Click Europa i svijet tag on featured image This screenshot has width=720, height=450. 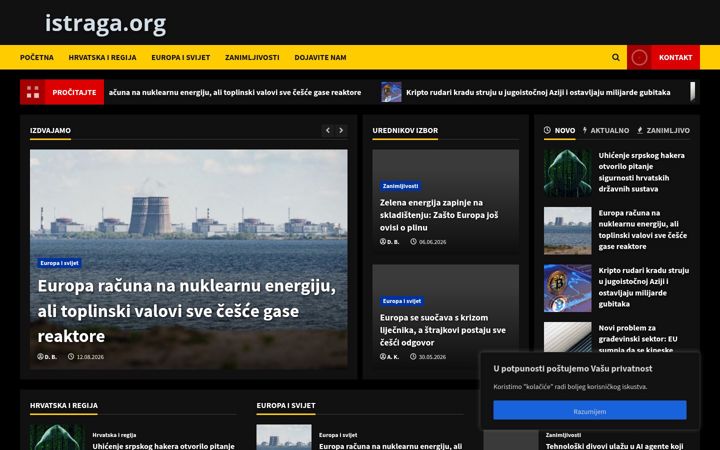pos(59,263)
